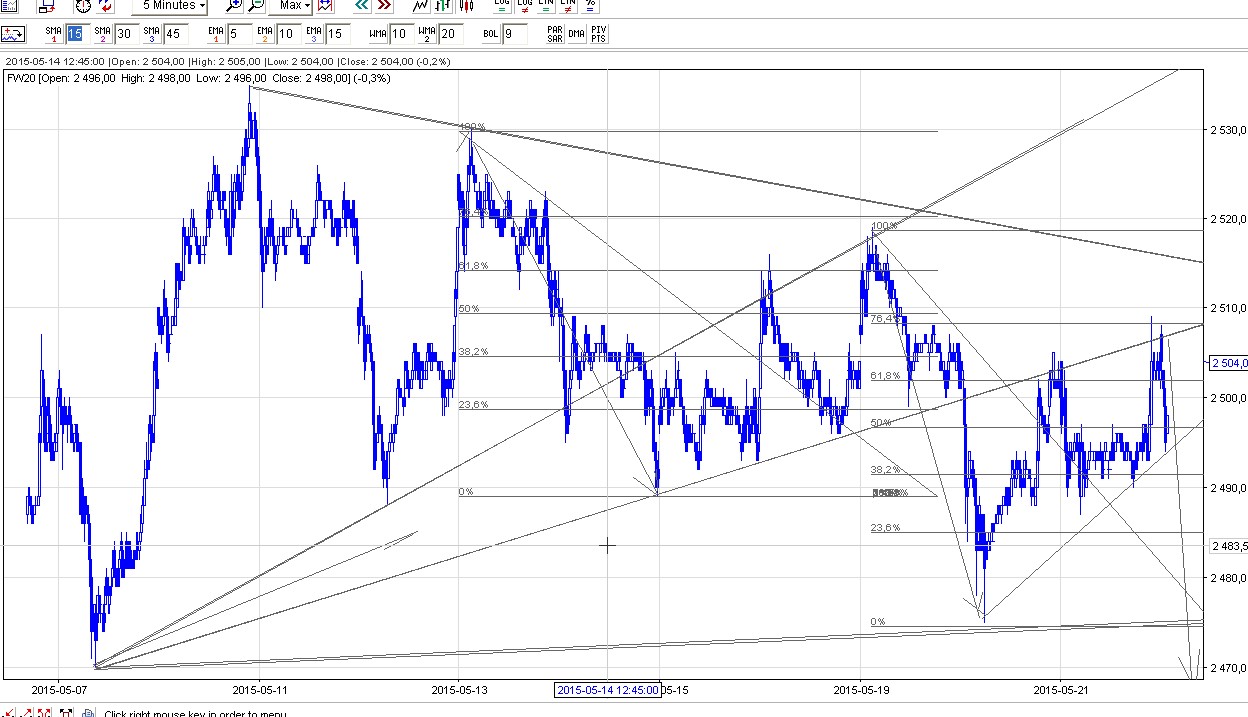
Task: Toggle the WMA 2 indicator
Action: (427, 34)
